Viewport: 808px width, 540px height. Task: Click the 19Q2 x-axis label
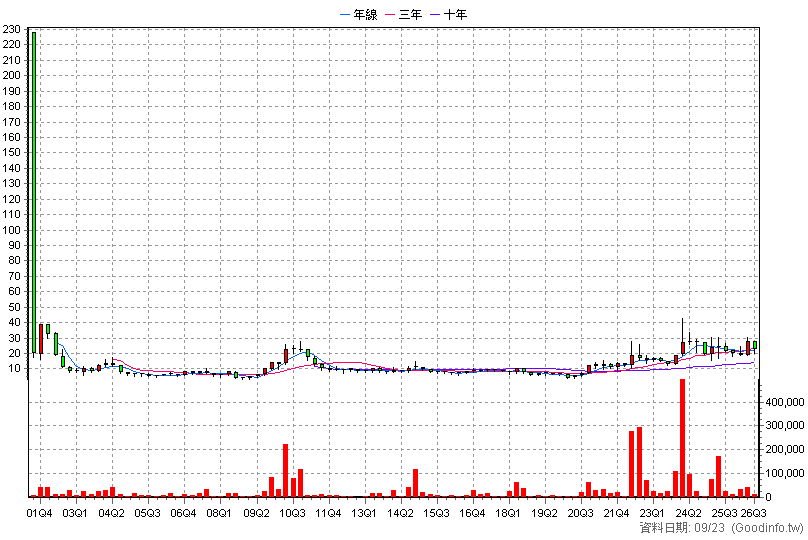coord(544,513)
